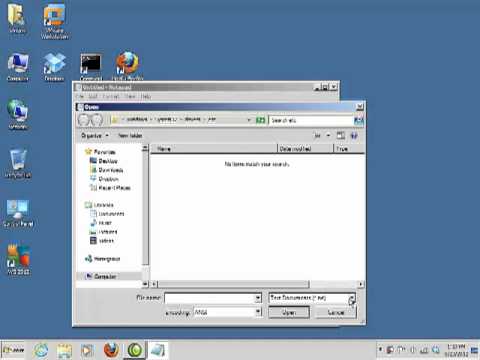Image resolution: width=480 pixels, height=360 pixels.
Task: Select Downloads under Favorites
Action: click(x=107, y=170)
